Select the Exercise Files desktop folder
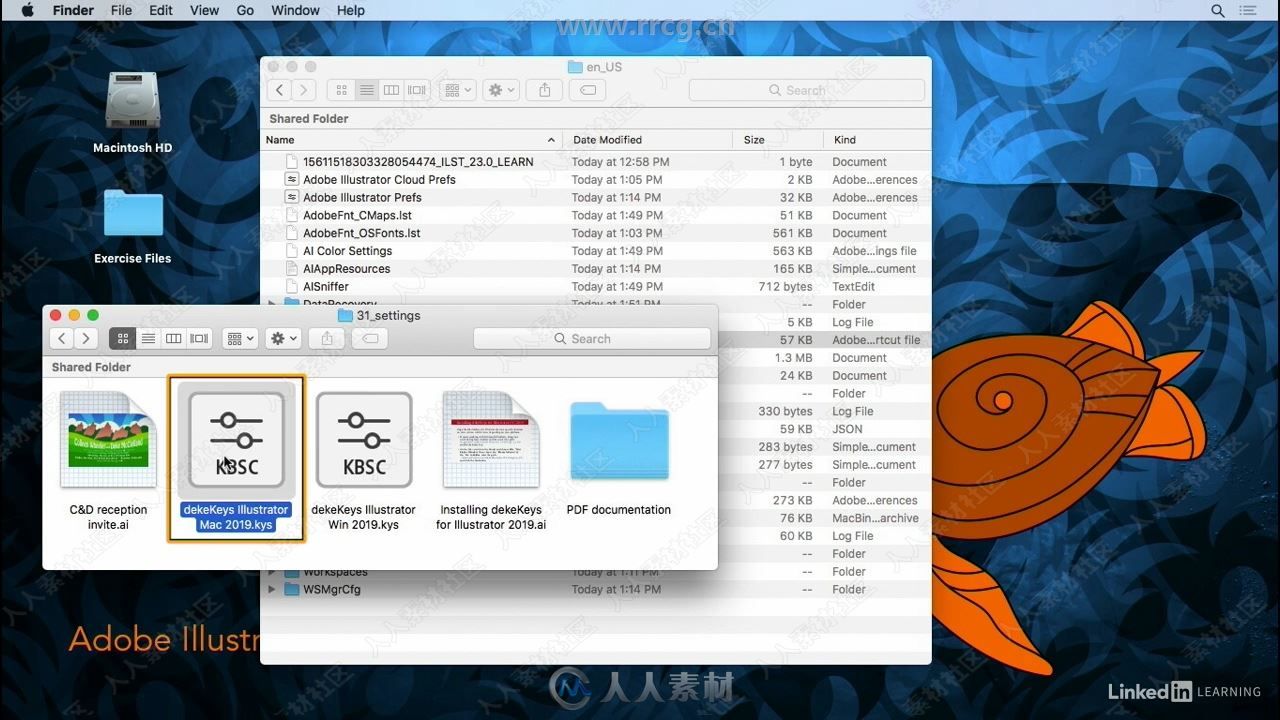The width and height of the screenshot is (1280, 720). pyautogui.click(x=132, y=226)
